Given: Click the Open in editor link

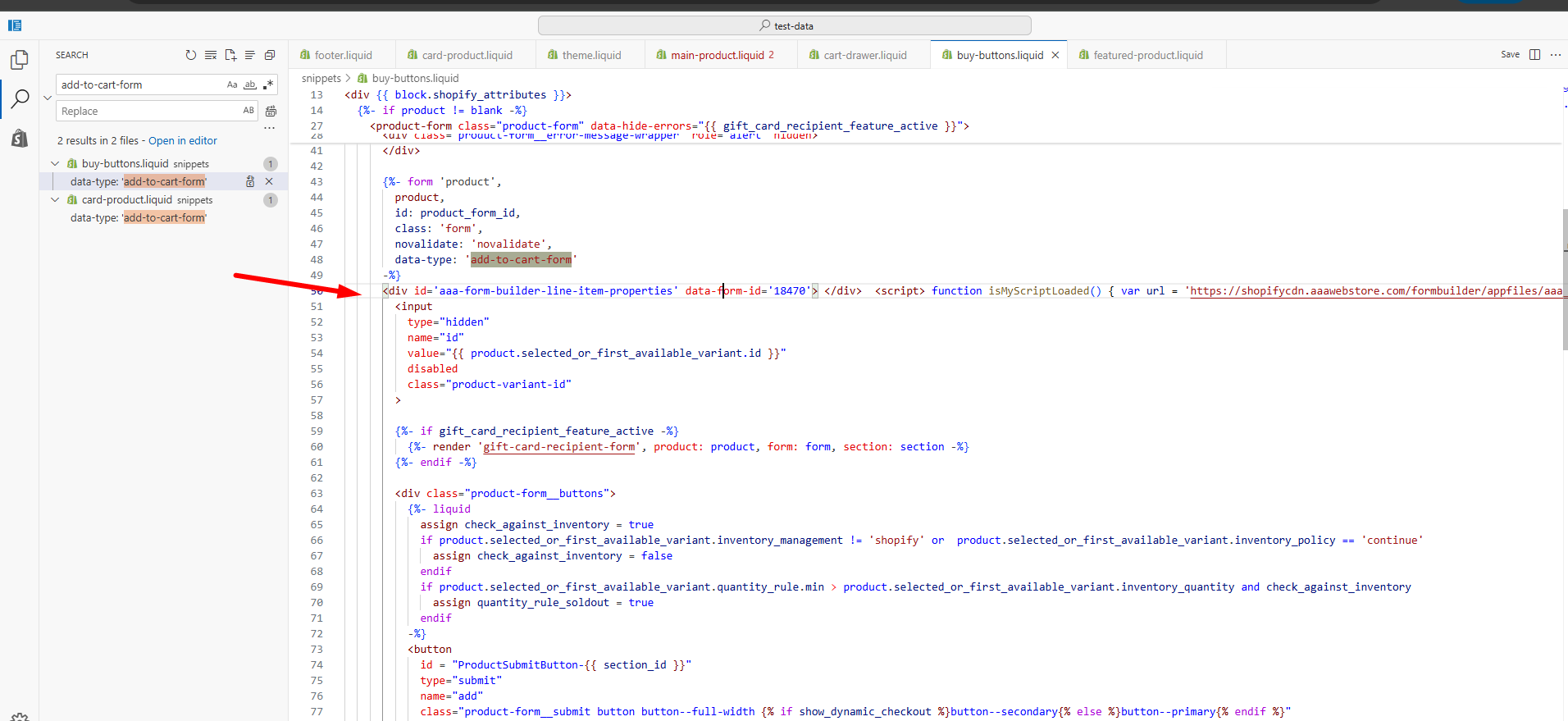Looking at the screenshot, I should pos(182,141).
